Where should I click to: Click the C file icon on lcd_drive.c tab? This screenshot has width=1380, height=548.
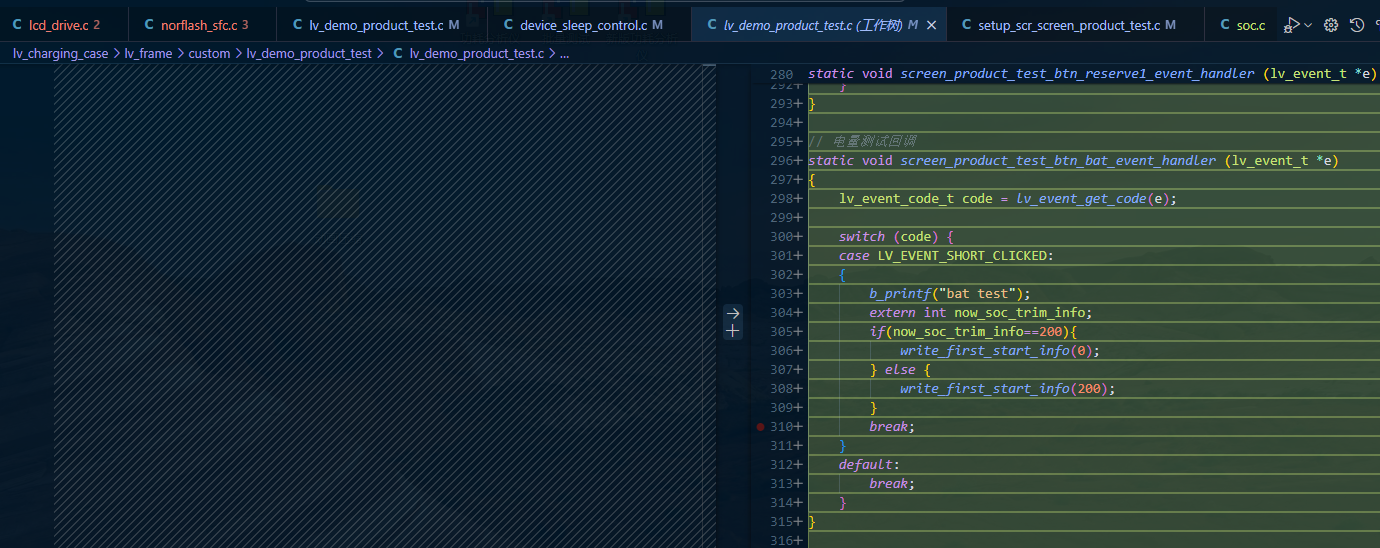(x=17, y=25)
